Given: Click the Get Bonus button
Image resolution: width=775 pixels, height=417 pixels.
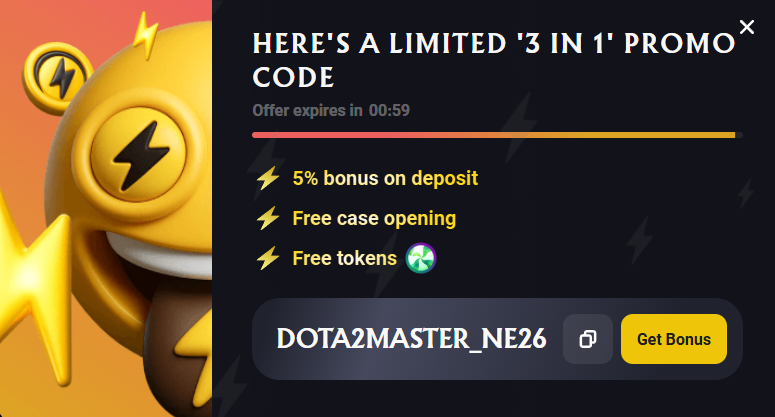Looking at the screenshot, I should (x=674, y=339).
